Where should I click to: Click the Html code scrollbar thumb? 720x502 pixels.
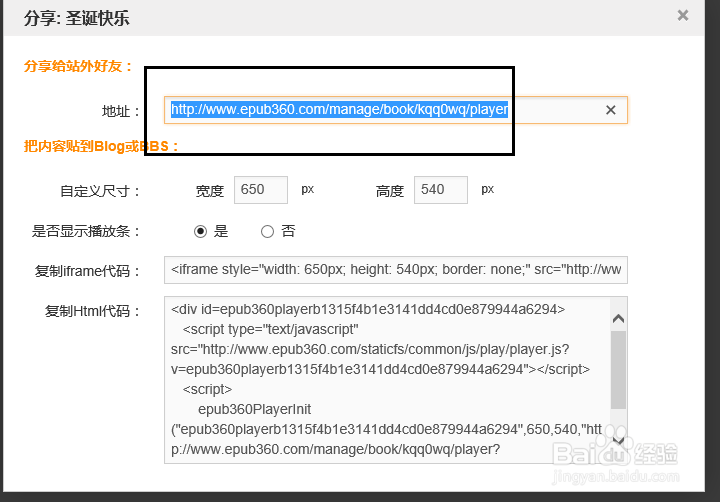[619, 370]
